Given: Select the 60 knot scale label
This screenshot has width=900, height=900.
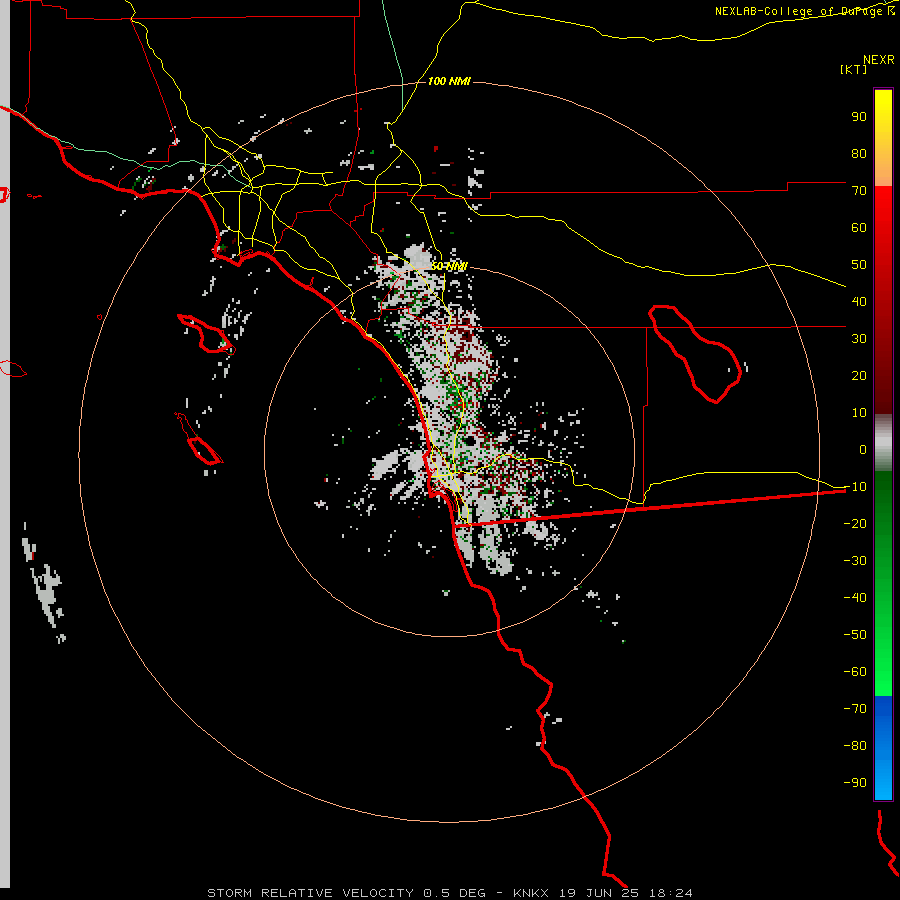Looking at the screenshot, I should point(859,228).
